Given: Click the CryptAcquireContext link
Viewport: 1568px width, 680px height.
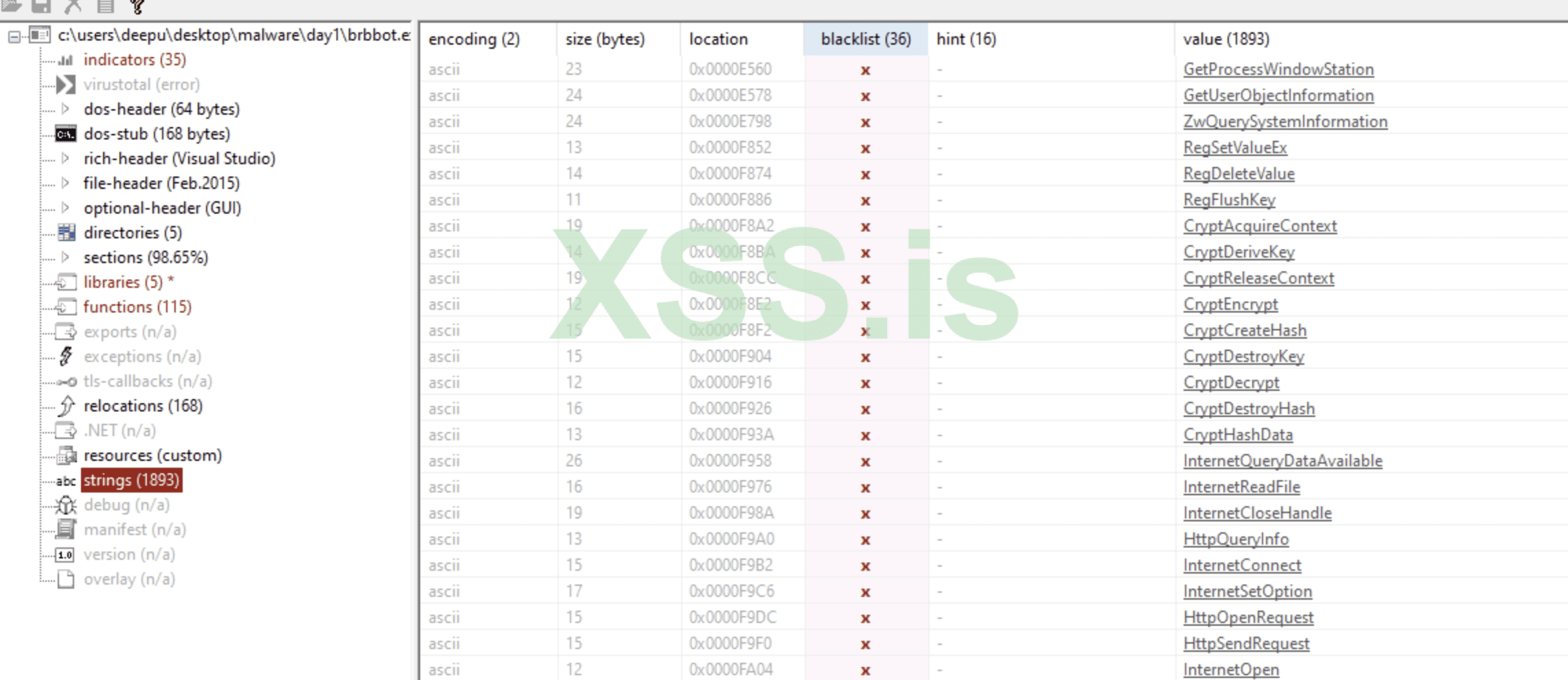Looking at the screenshot, I should point(1260,226).
